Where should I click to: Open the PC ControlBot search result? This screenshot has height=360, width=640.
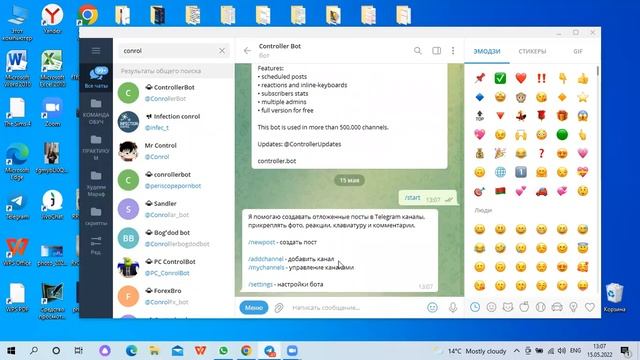(x=174, y=267)
